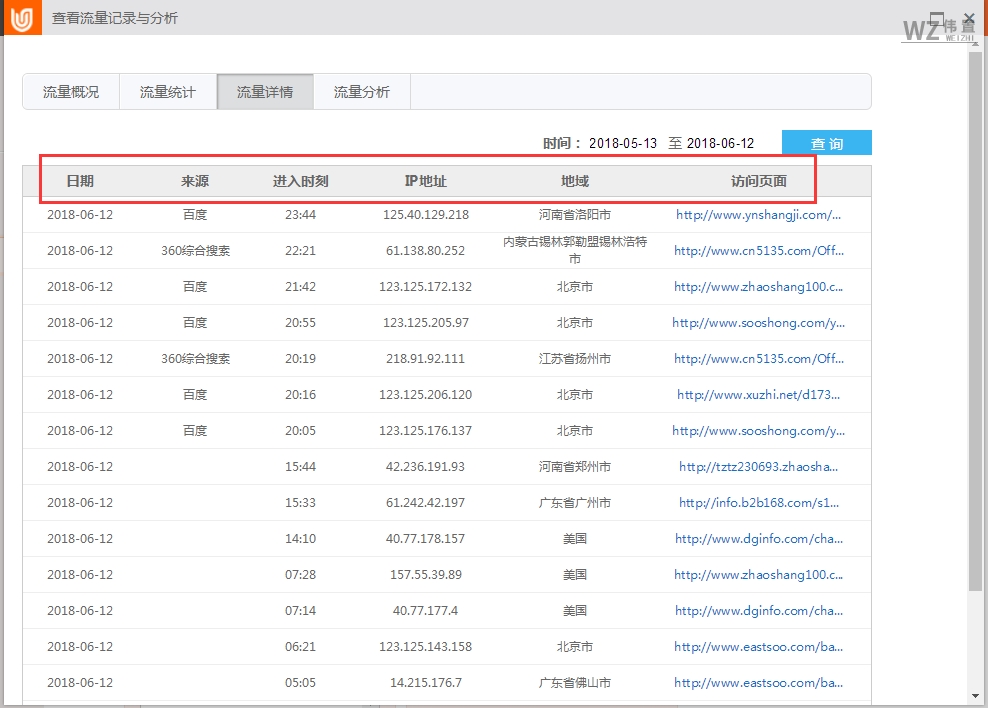Click the orange U logo in the title bar
988x708 pixels.
tap(22, 18)
